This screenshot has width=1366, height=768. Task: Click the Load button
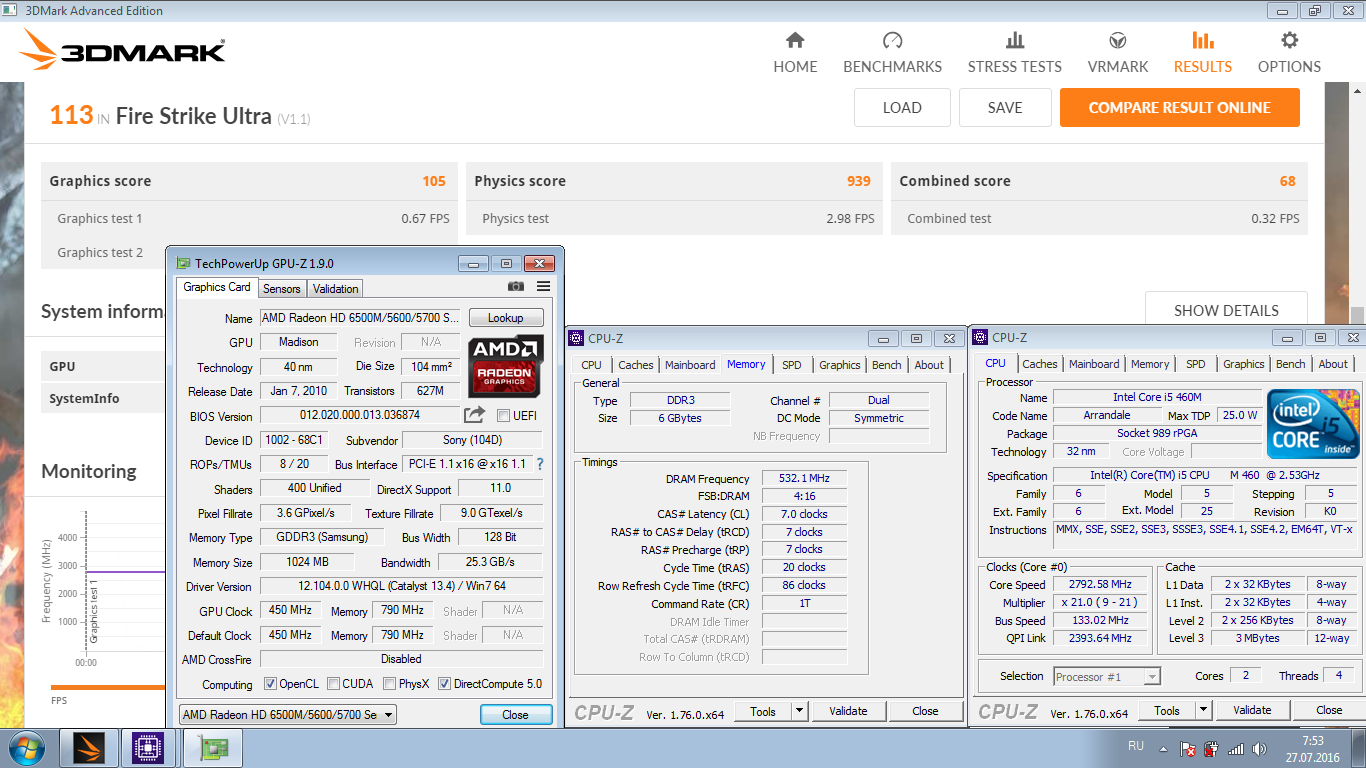[902, 108]
